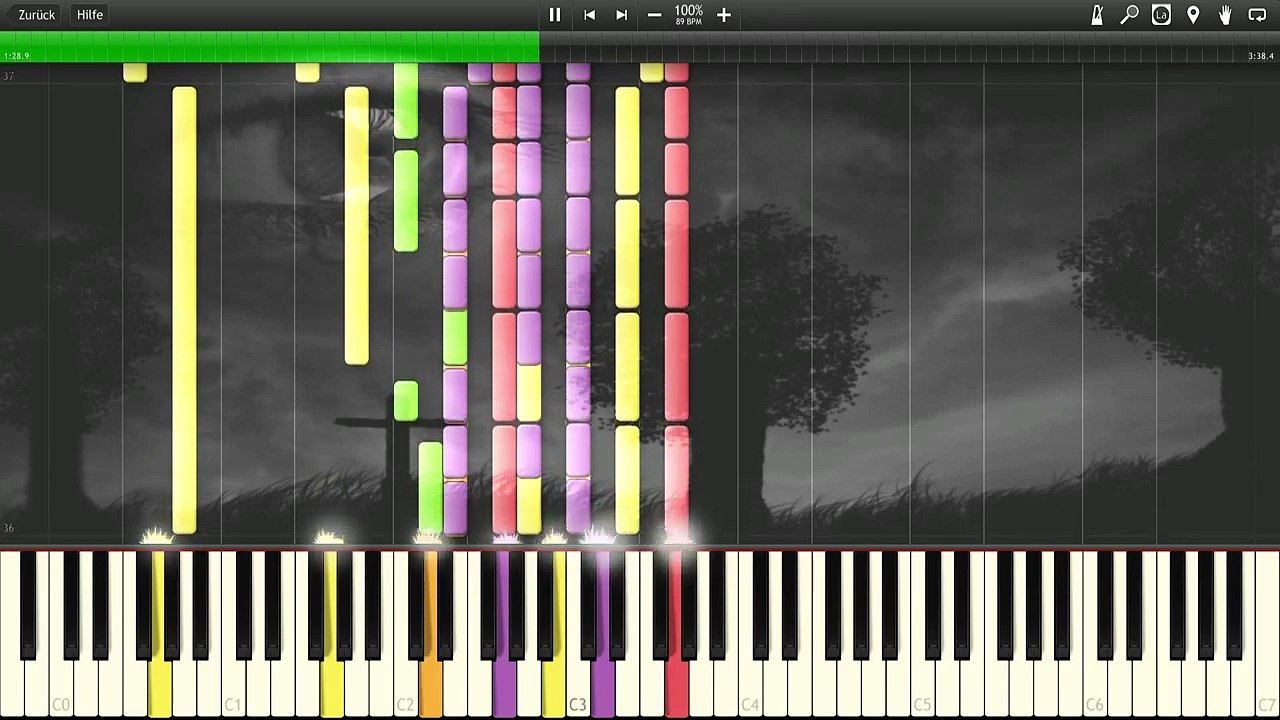Click the 100% 89 BPM tempo readout
1280x720 pixels.
tap(688, 15)
